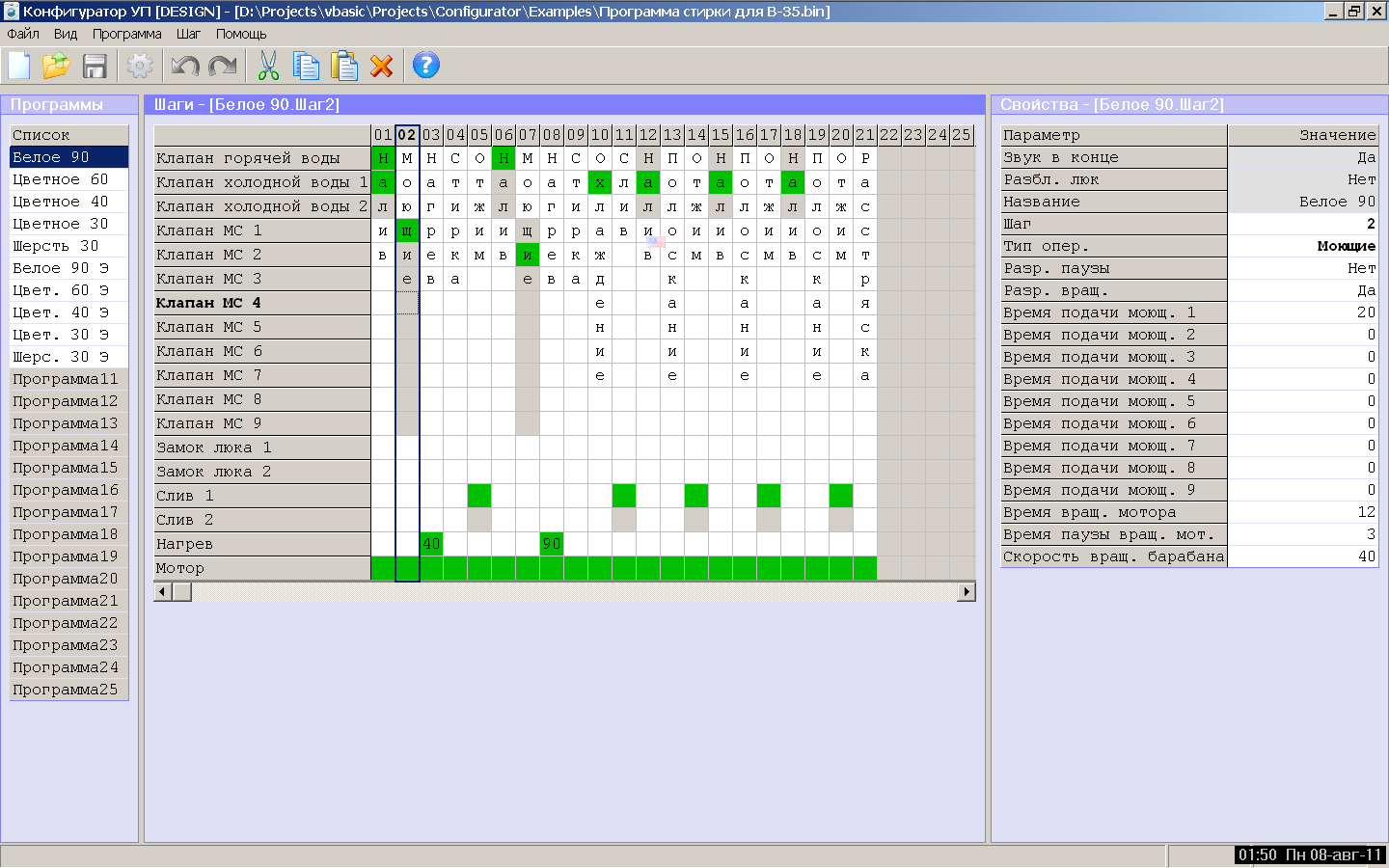Delete with the red X icon
This screenshot has width=1389, height=868.
click(x=382, y=66)
